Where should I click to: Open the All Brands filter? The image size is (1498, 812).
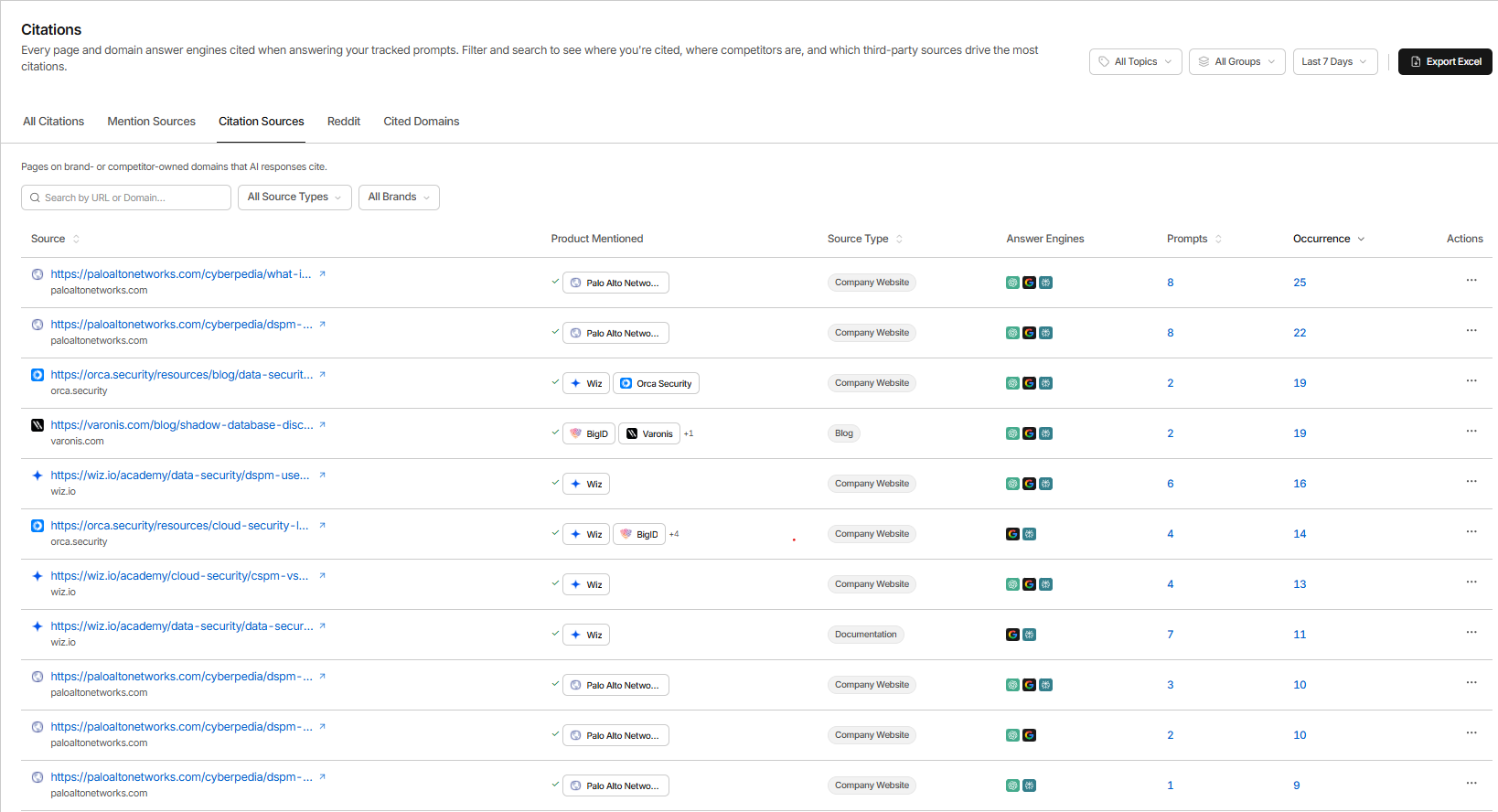coord(399,198)
